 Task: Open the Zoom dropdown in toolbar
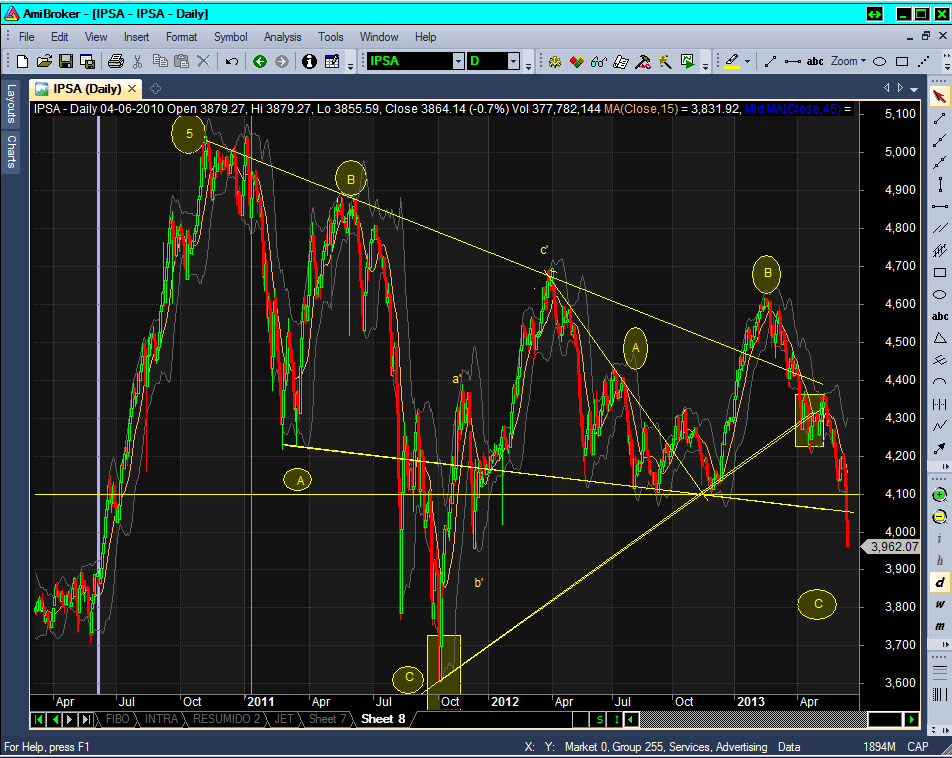click(848, 61)
